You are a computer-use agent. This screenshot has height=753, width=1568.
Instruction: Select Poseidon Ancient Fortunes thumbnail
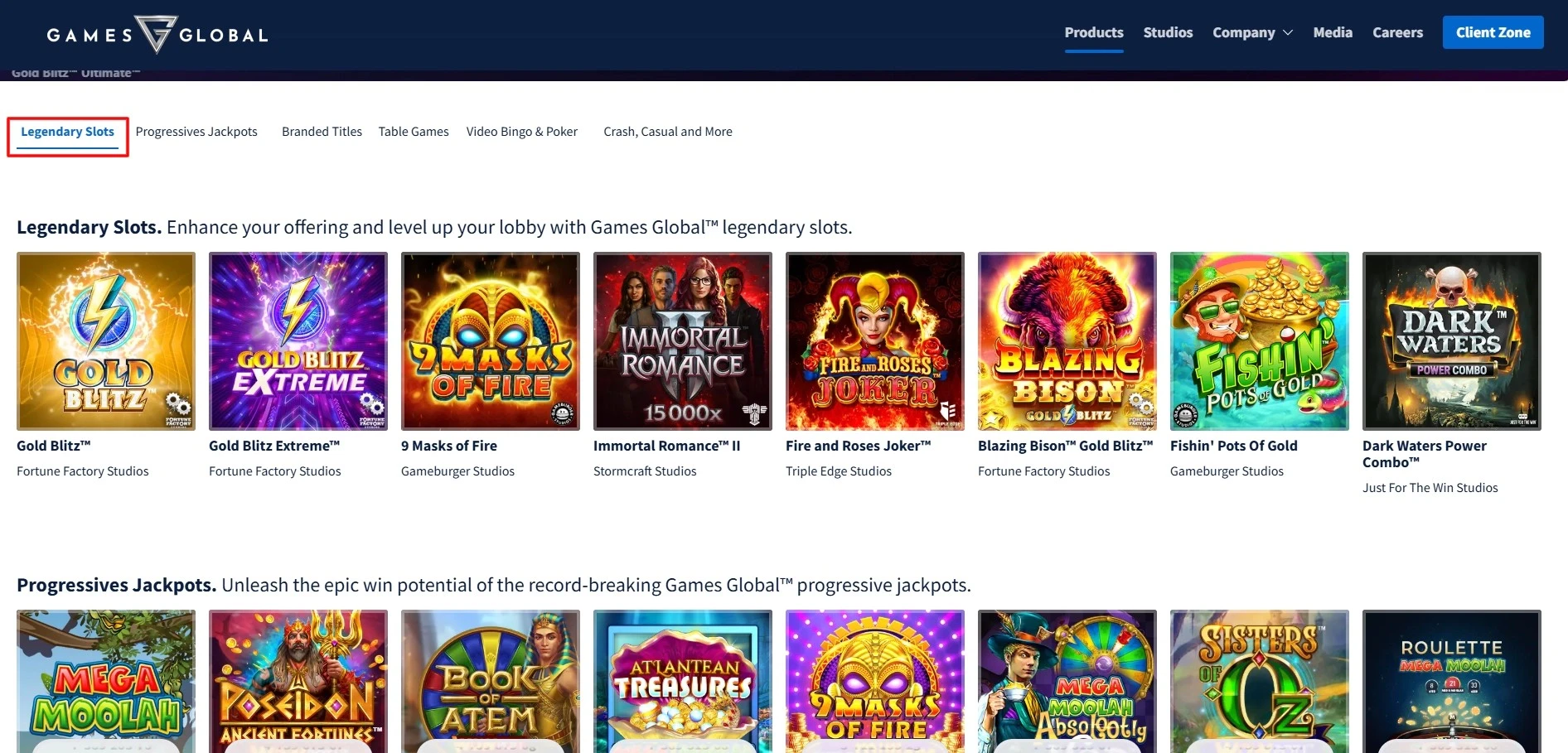298,682
